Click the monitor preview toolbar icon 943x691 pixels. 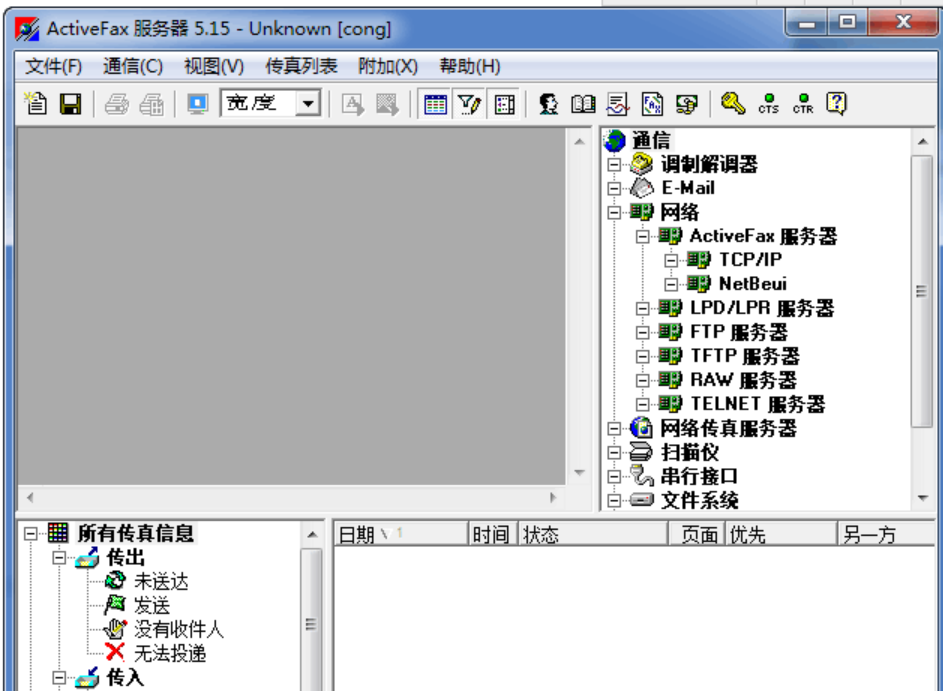(197, 104)
